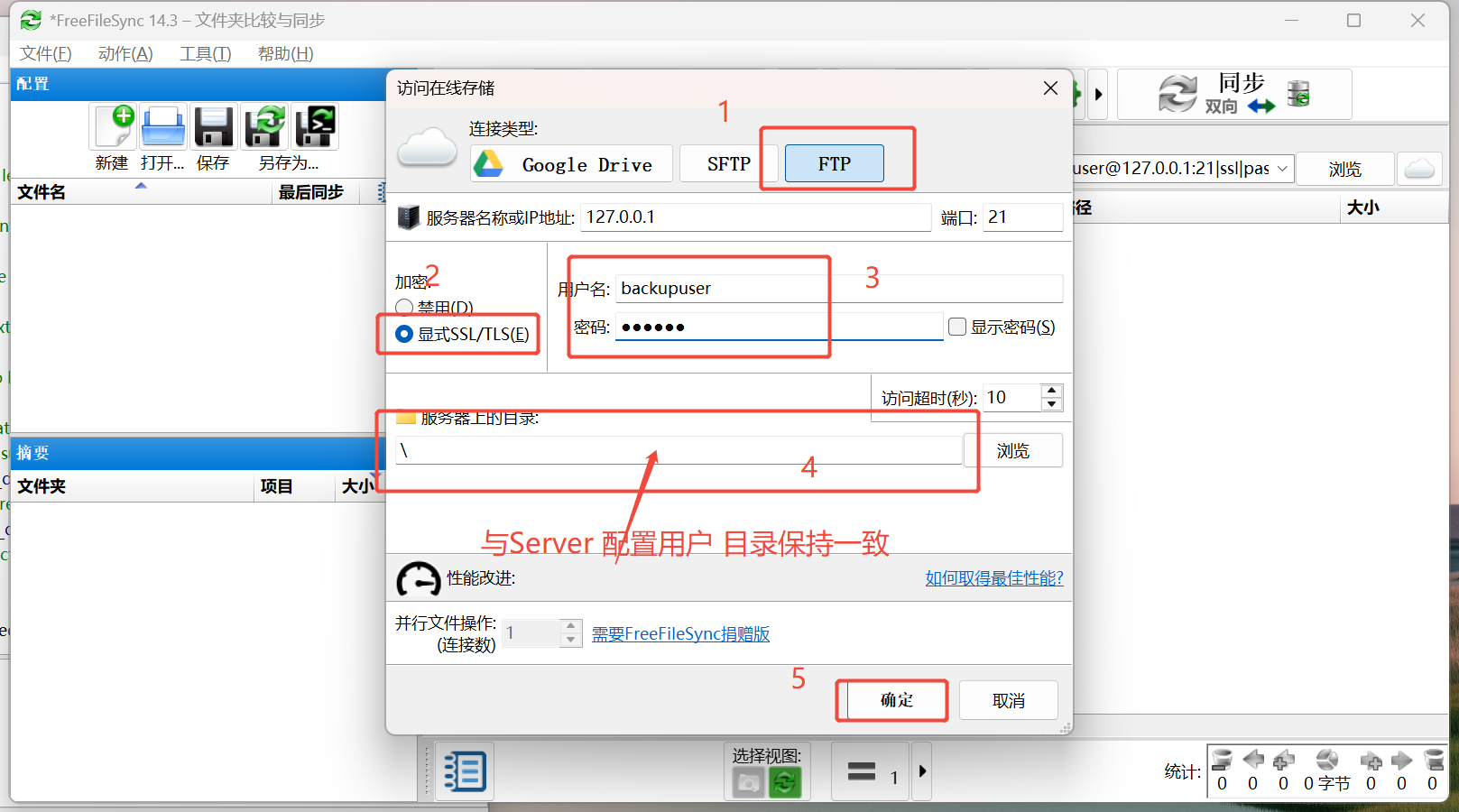Click the cloud storage icon beside 浏览
The image size is (1459, 812).
click(x=1419, y=169)
